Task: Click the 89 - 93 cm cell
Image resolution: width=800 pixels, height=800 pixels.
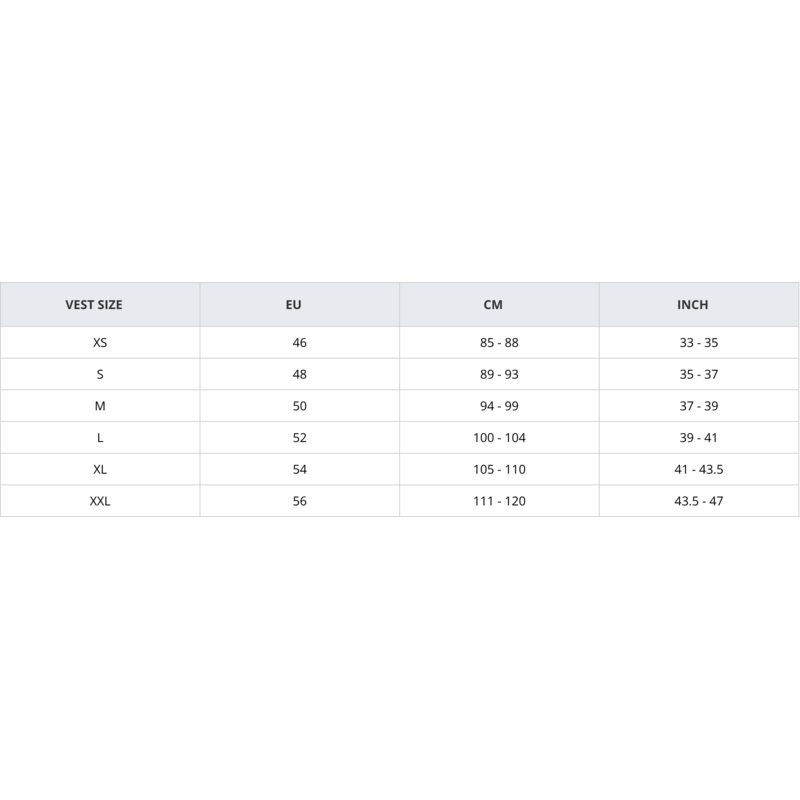Action: 499,374
